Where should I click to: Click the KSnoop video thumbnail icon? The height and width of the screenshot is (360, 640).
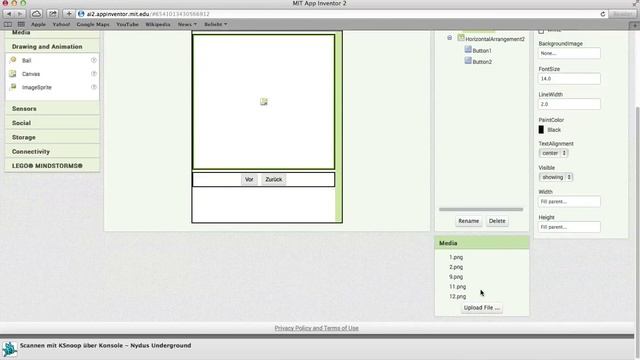[x=9, y=349]
